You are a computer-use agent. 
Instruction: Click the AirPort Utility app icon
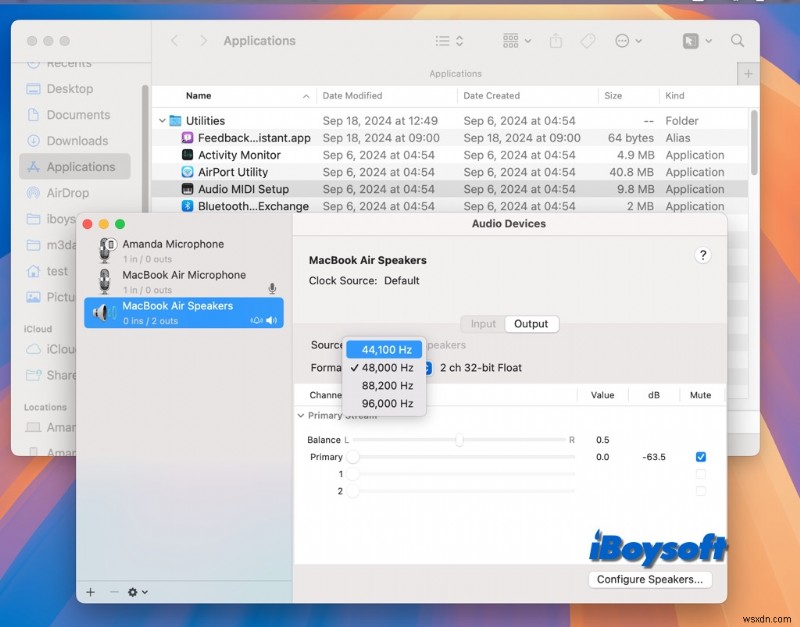[x=187, y=172]
